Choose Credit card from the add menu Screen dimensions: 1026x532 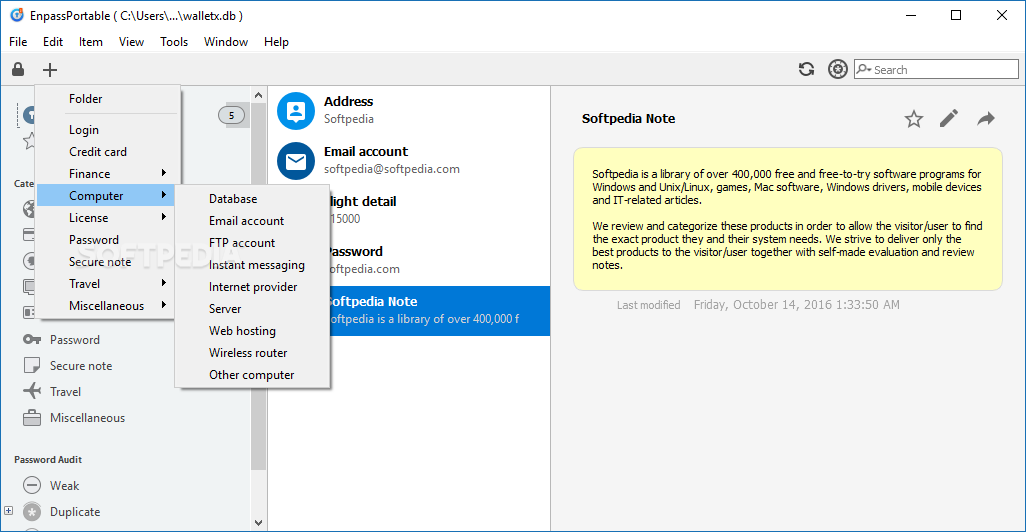point(107,152)
